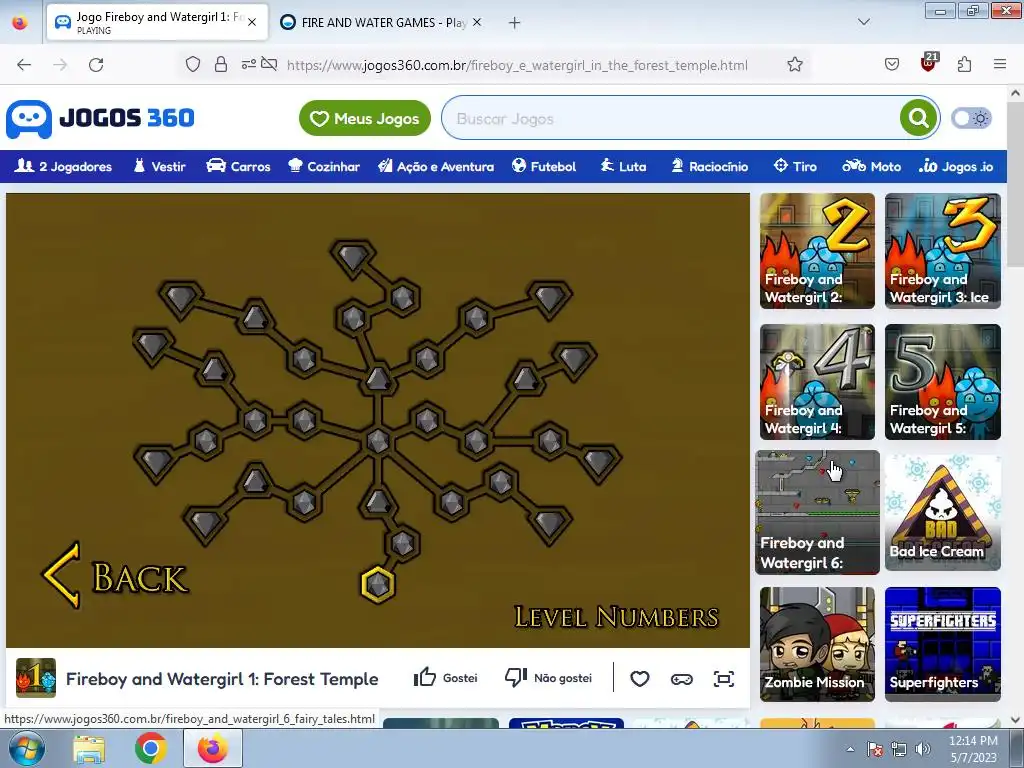Click the volume speaker tray icon
Image resolution: width=1024 pixels, height=768 pixels.
pyautogui.click(x=923, y=749)
